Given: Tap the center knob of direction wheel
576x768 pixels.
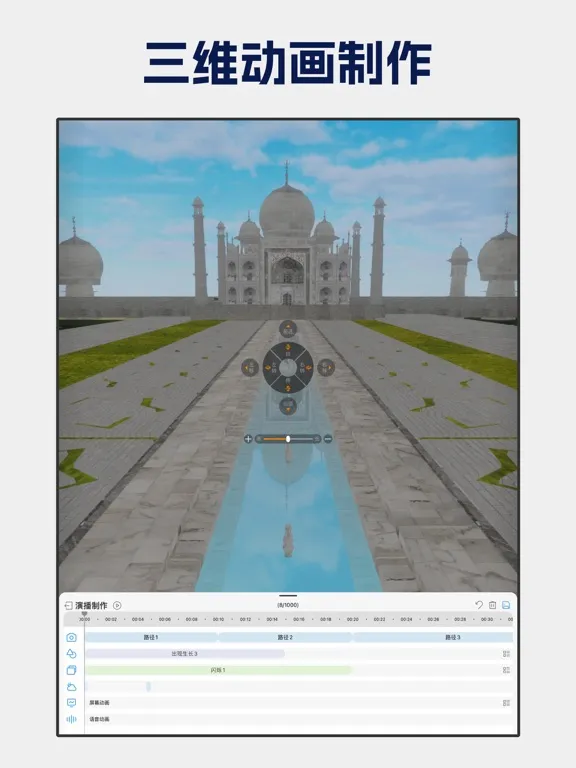Looking at the screenshot, I should [x=288, y=367].
